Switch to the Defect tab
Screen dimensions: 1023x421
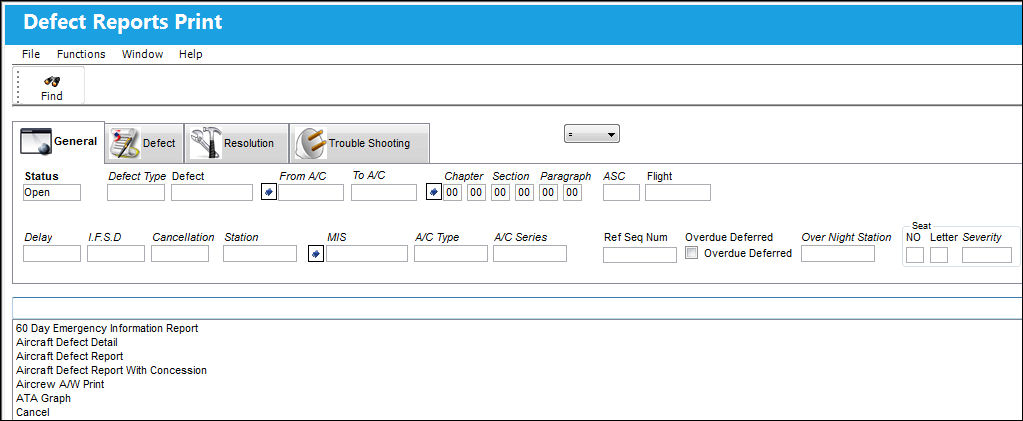click(x=145, y=143)
